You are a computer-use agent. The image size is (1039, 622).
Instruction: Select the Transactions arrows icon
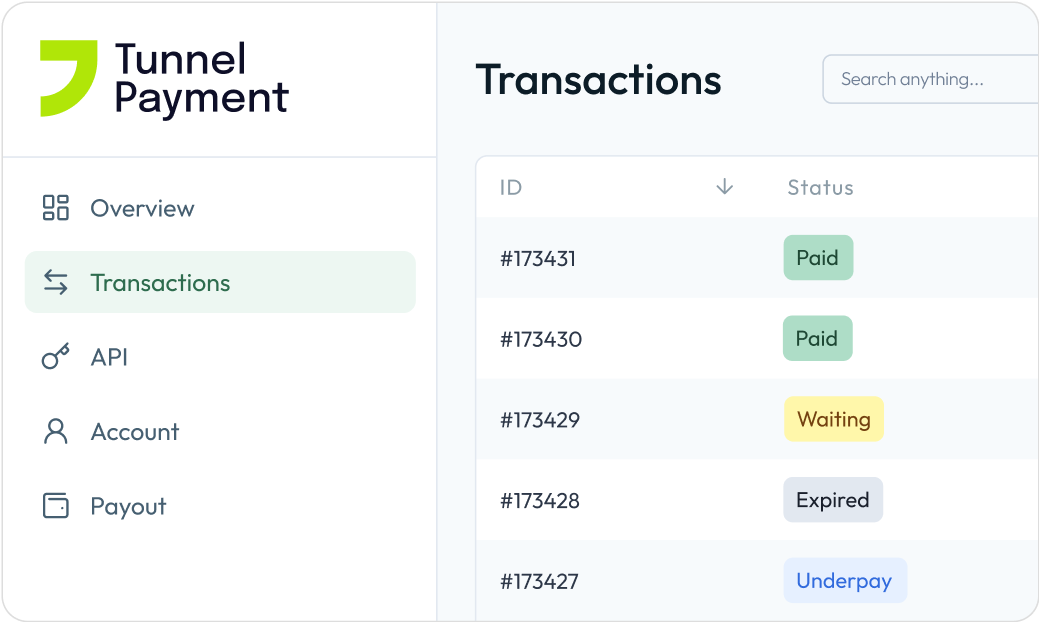pos(56,282)
